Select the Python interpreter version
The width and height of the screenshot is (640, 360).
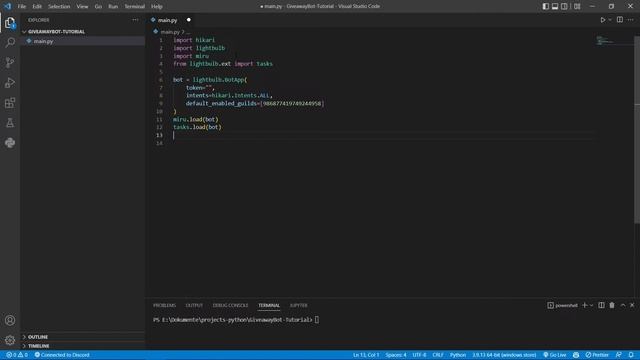click(x=504, y=355)
